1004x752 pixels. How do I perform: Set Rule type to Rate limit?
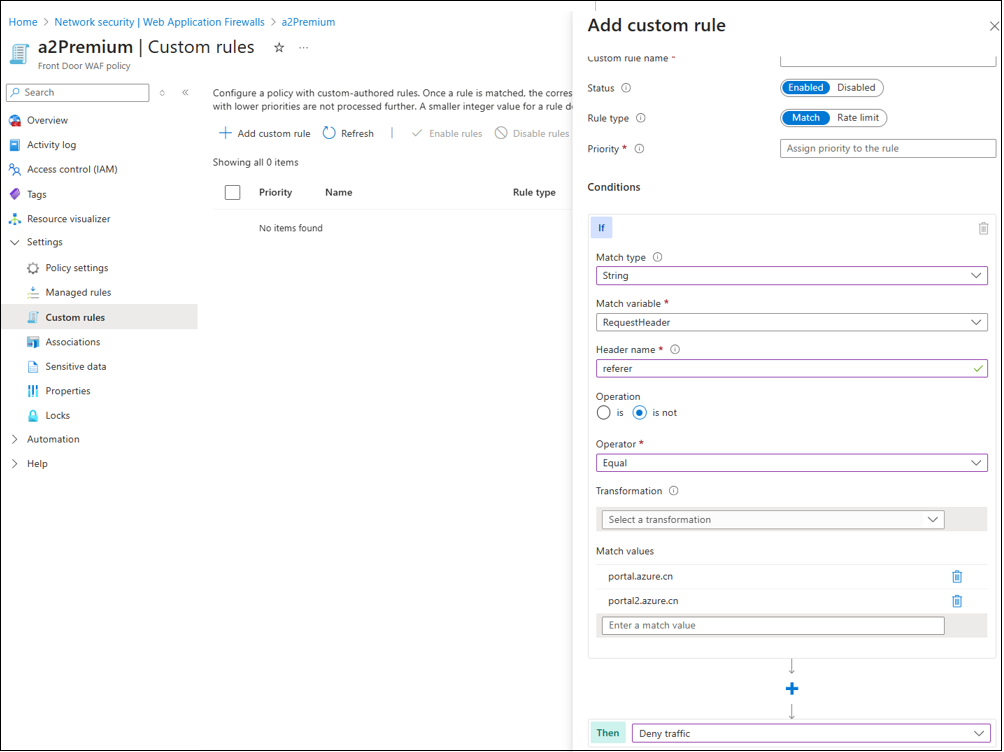857,118
